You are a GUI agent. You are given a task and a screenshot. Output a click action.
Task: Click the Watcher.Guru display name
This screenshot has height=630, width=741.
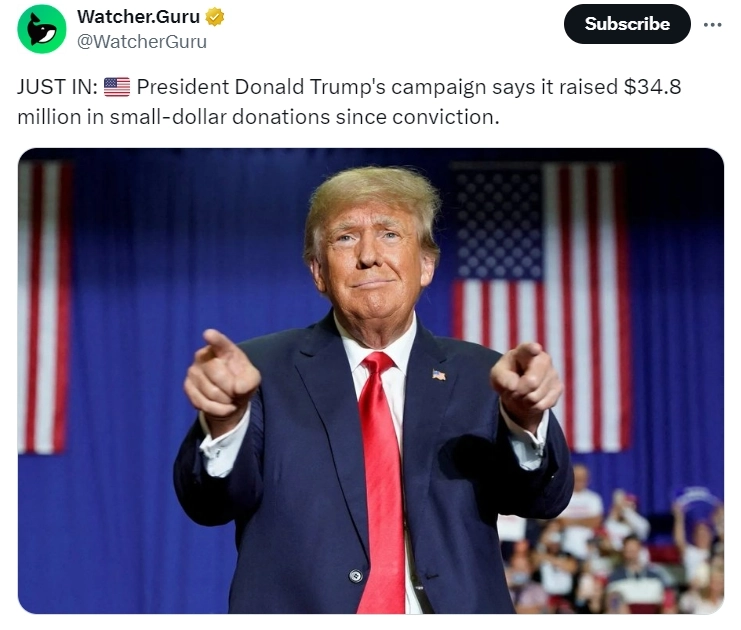click(138, 17)
